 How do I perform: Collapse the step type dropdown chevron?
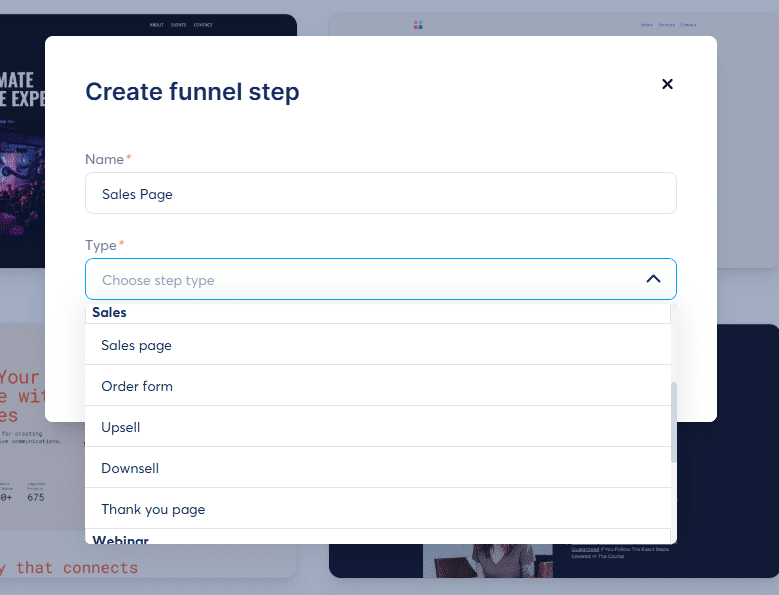653,279
